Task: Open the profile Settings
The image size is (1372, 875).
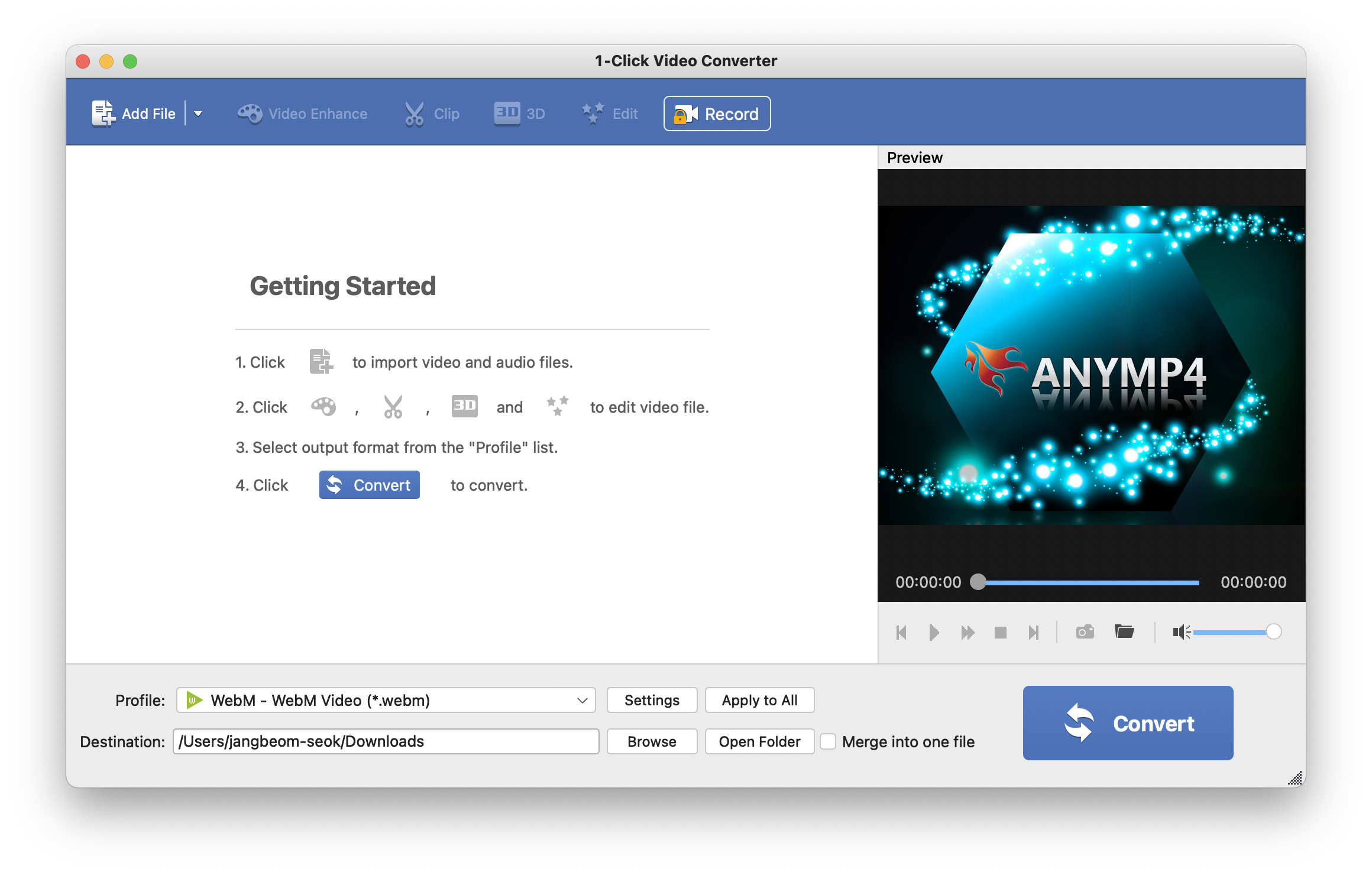Action: tap(652, 700)
